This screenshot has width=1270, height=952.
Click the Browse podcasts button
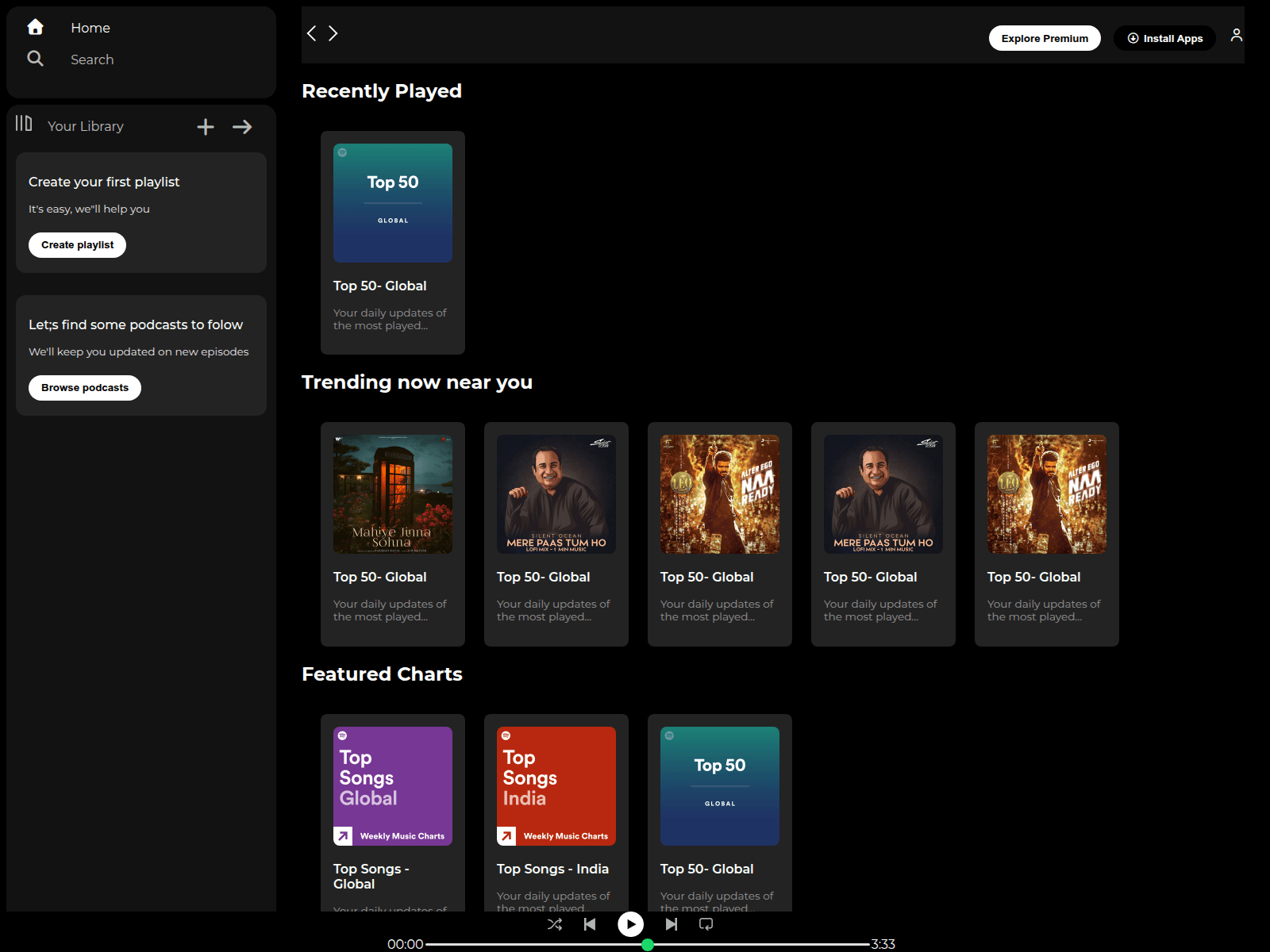[85, 388]
